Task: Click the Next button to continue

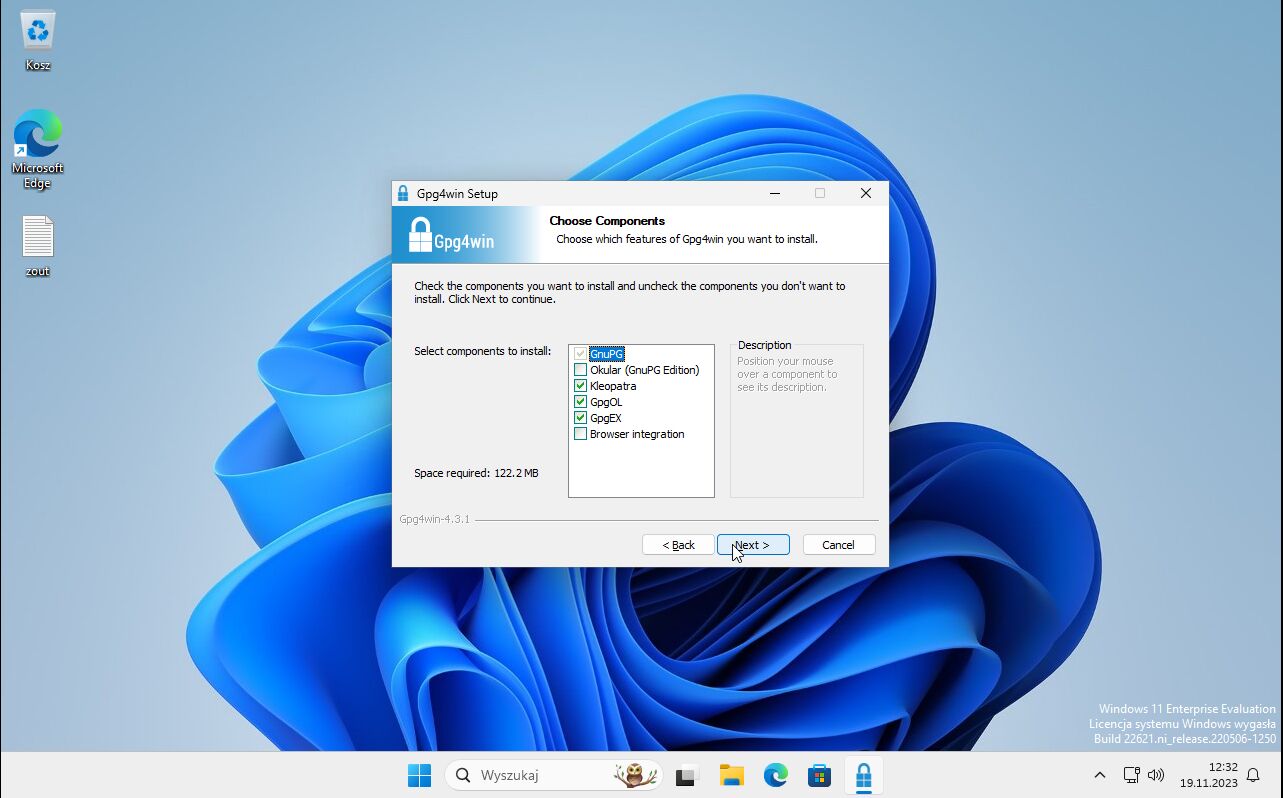Action: [753, 545]
